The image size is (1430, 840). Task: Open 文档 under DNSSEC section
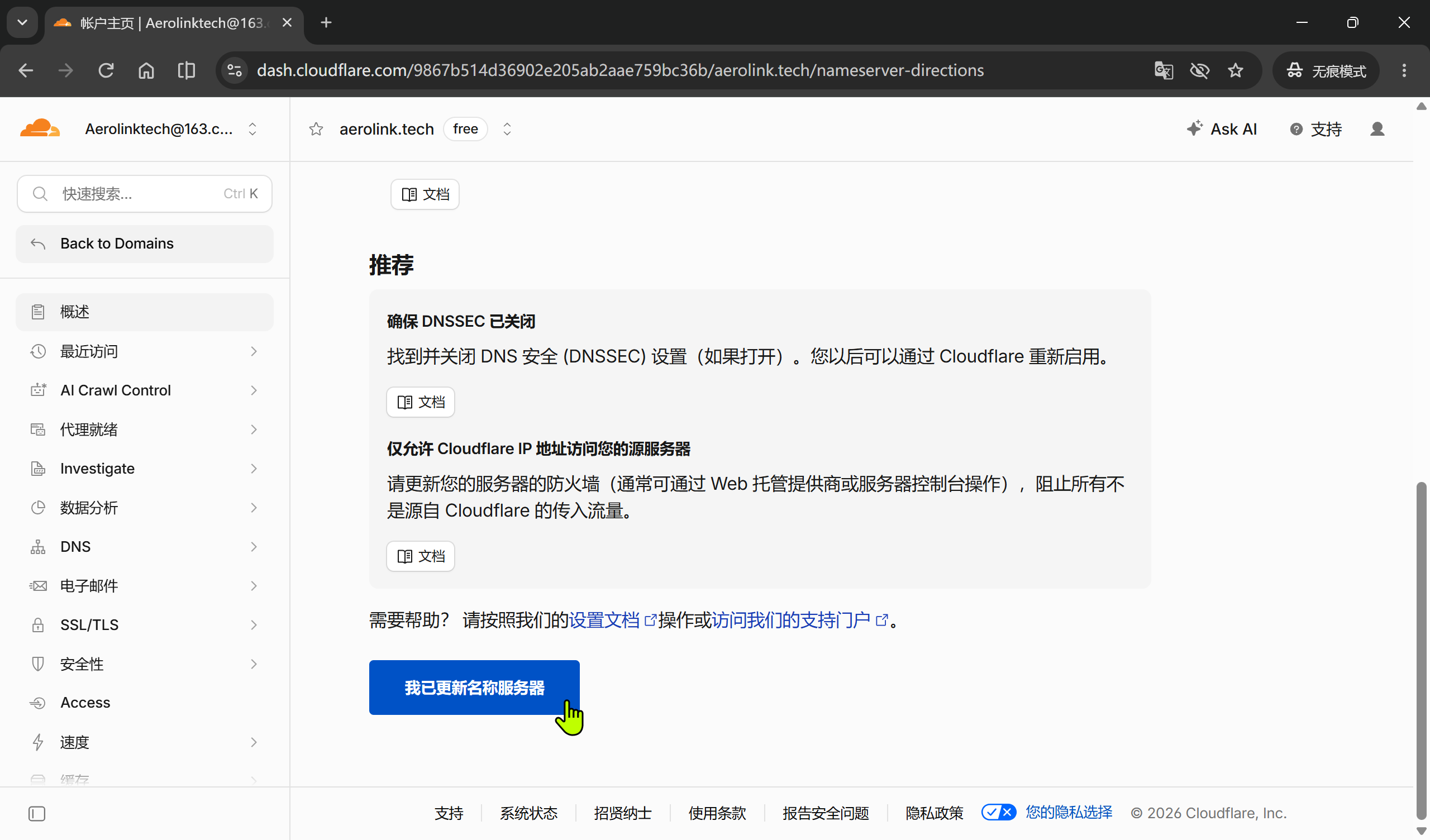(x=421, y=402)
